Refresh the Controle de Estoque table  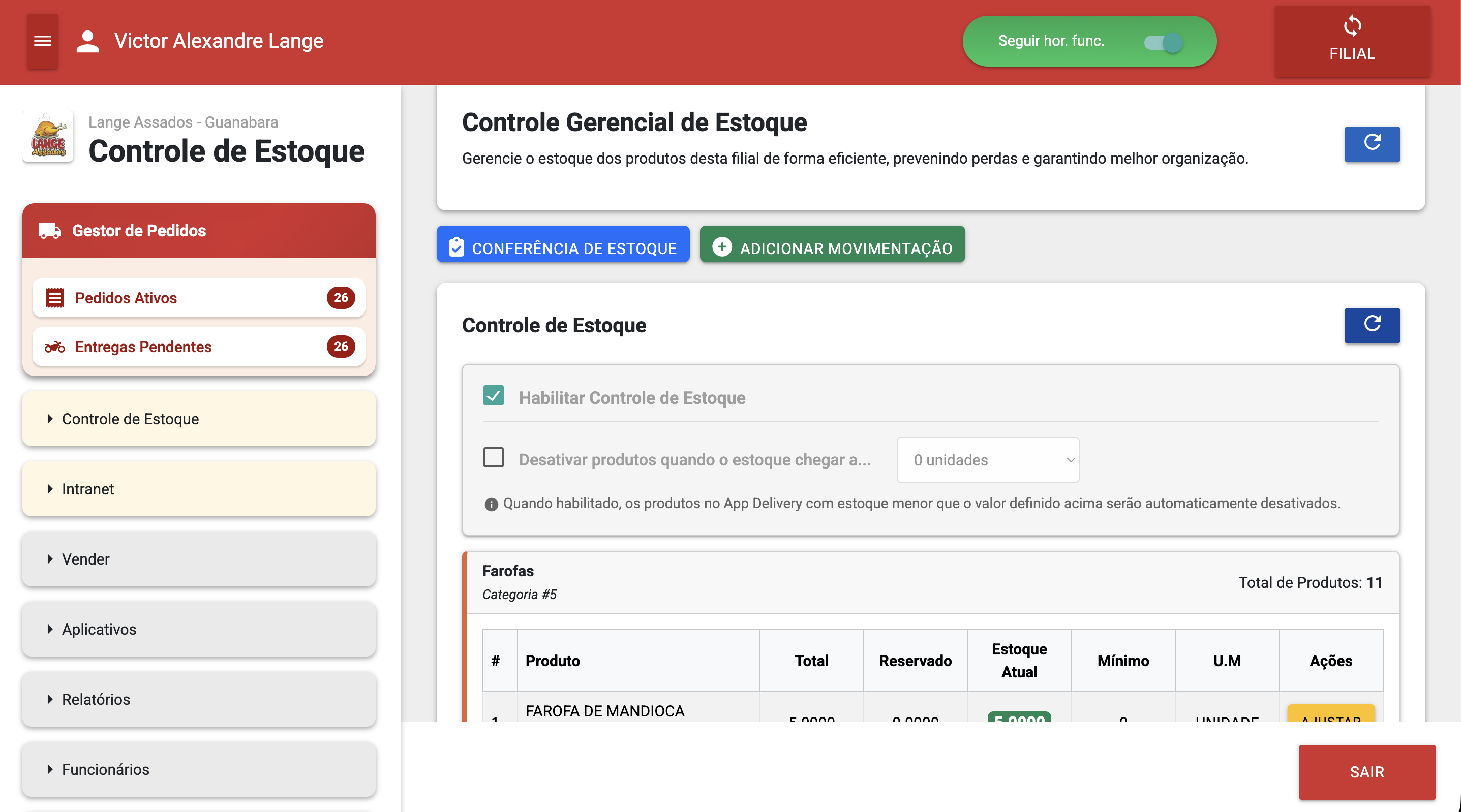point(1372,325)
